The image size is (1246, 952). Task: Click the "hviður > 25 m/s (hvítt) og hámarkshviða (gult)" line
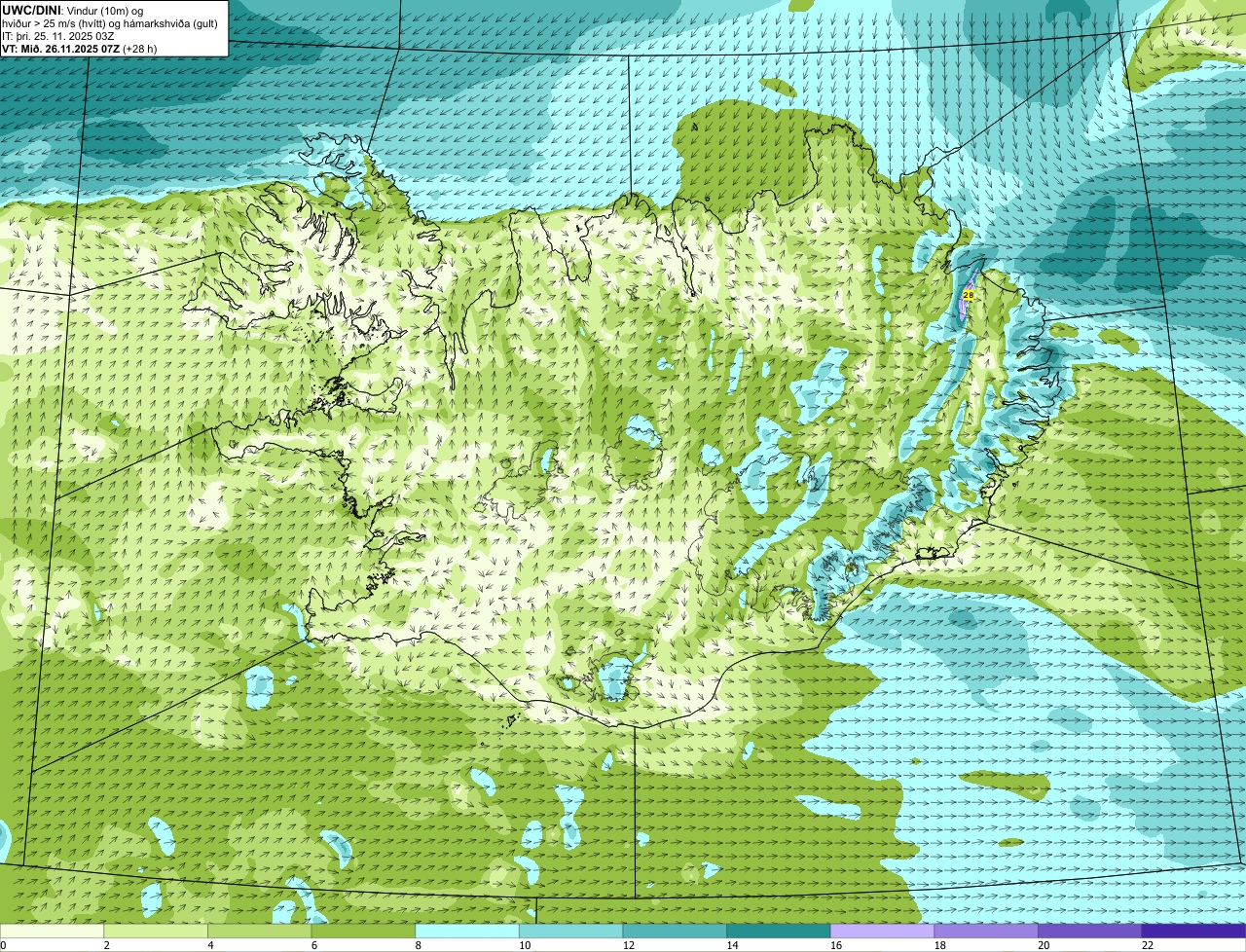click(x=110, y=22)
